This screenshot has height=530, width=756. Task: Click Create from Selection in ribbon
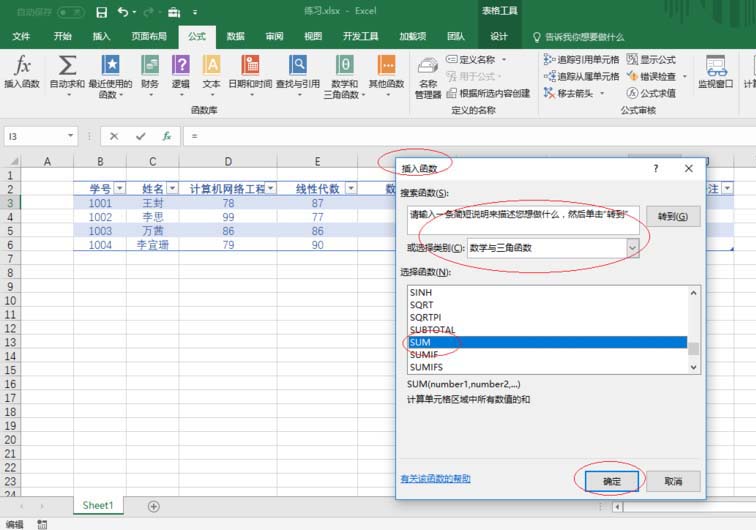tap(489, 93)
